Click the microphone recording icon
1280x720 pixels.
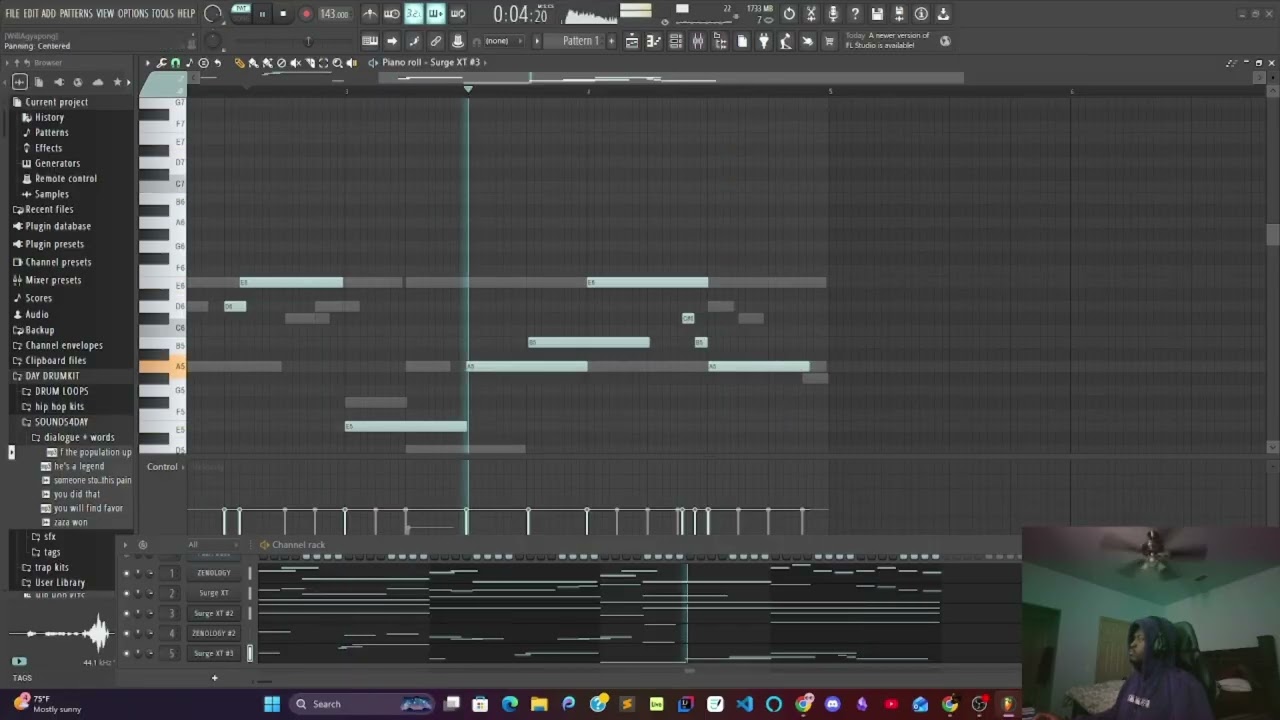pyautogui.click(x=833, y=14)
